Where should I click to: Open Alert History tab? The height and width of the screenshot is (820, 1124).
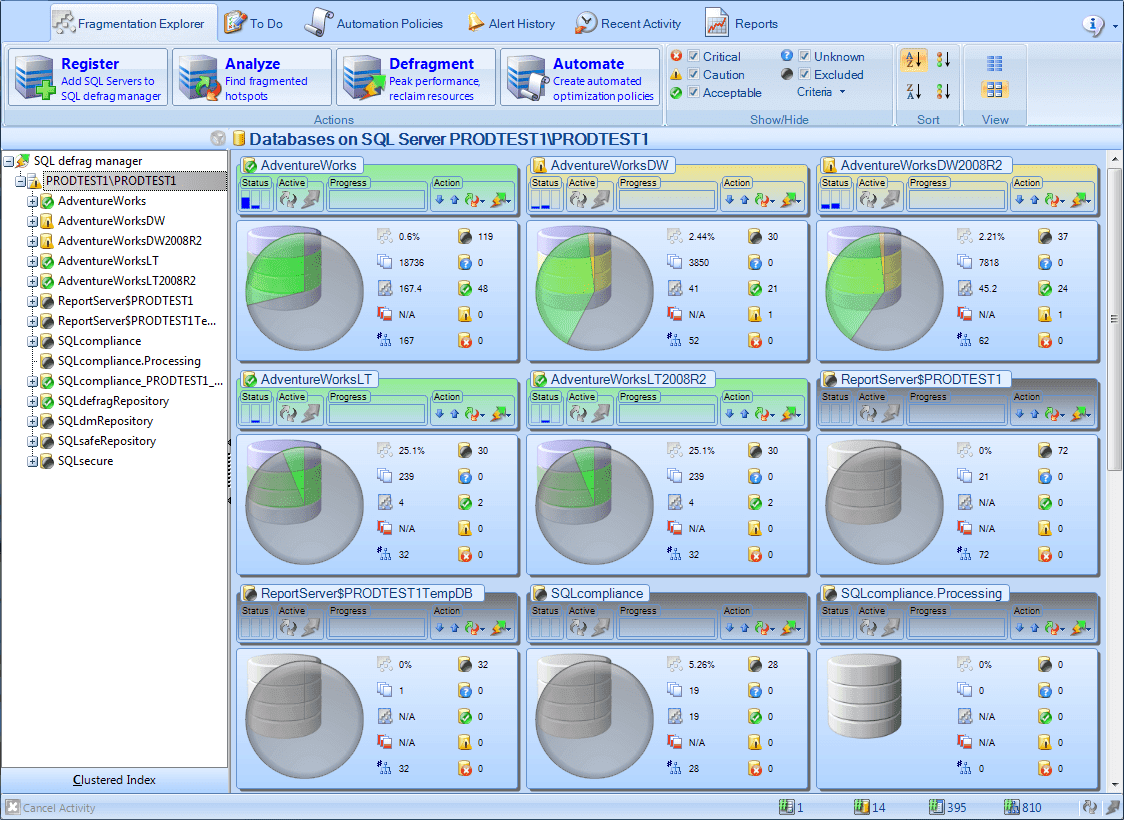coord(511,24)
